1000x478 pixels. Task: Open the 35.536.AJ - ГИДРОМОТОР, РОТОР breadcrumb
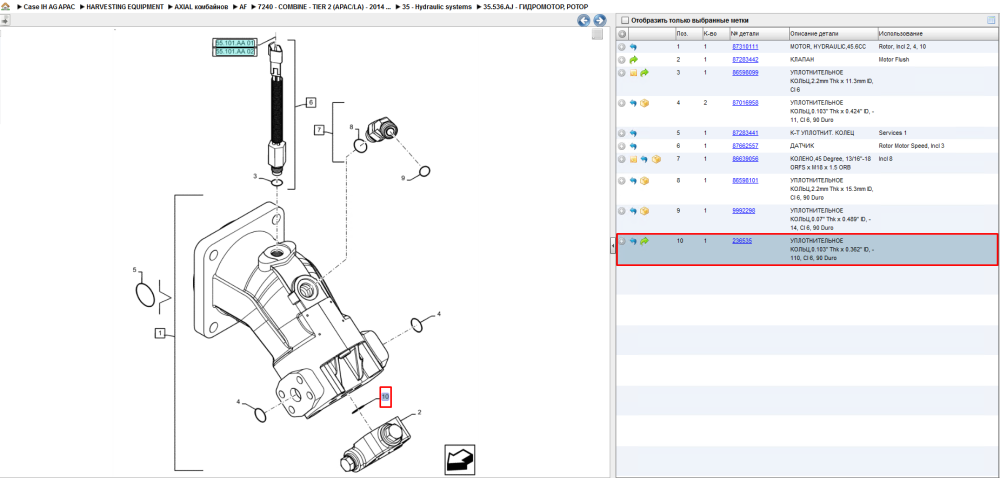[x=536, y=6]
